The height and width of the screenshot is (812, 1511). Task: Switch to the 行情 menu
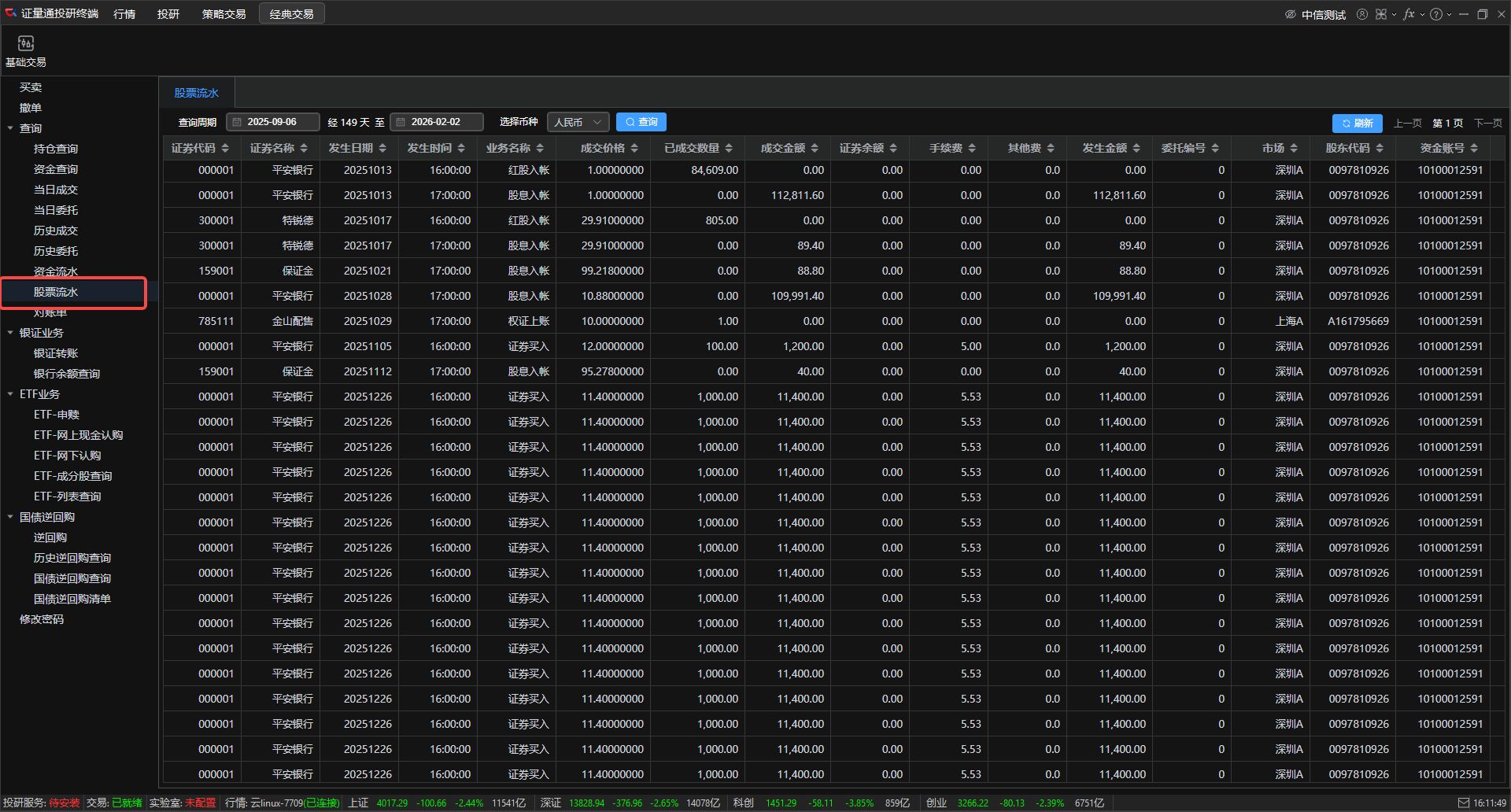click(124, 14)
